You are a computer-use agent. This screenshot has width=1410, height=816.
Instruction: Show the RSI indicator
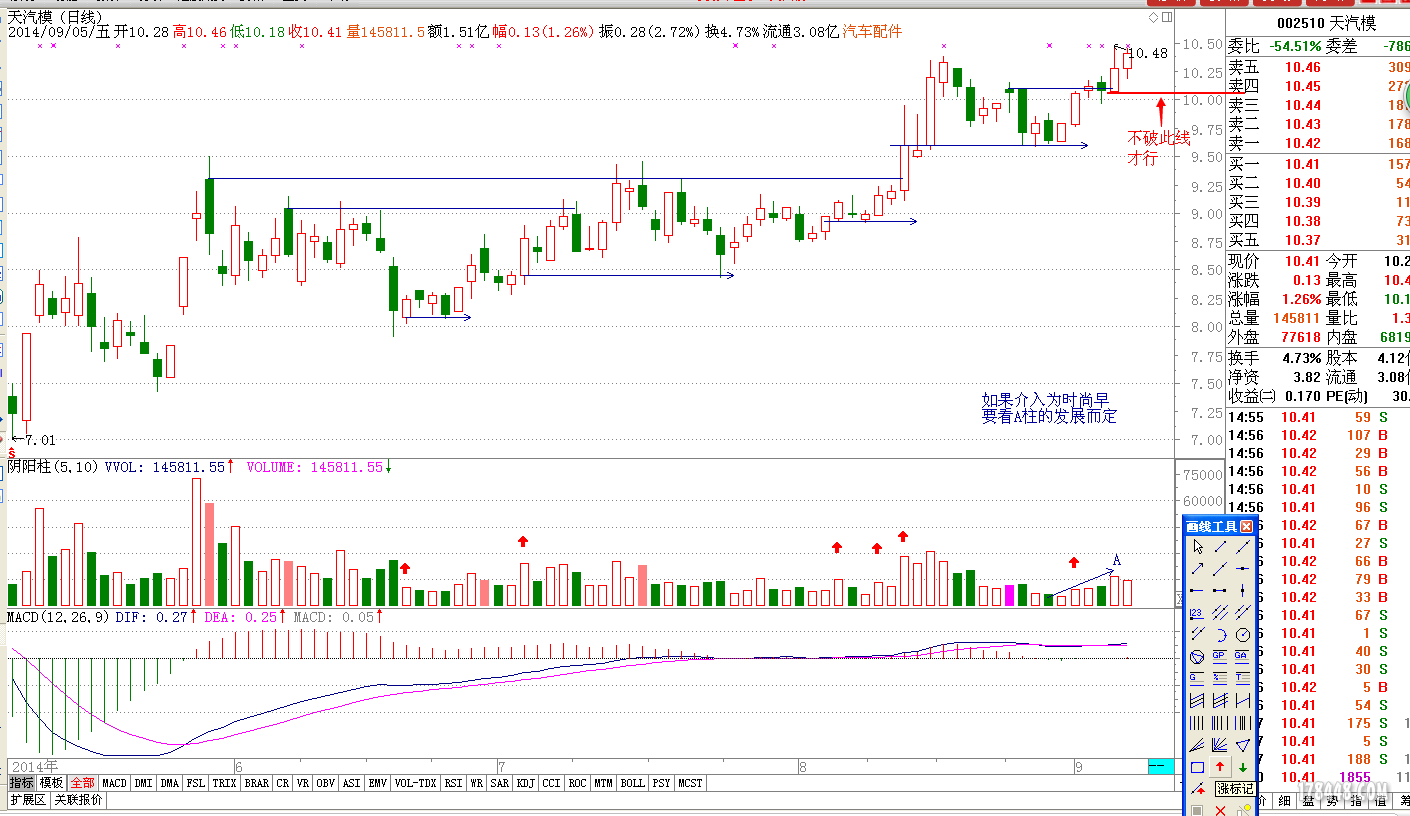coord(454,783)
